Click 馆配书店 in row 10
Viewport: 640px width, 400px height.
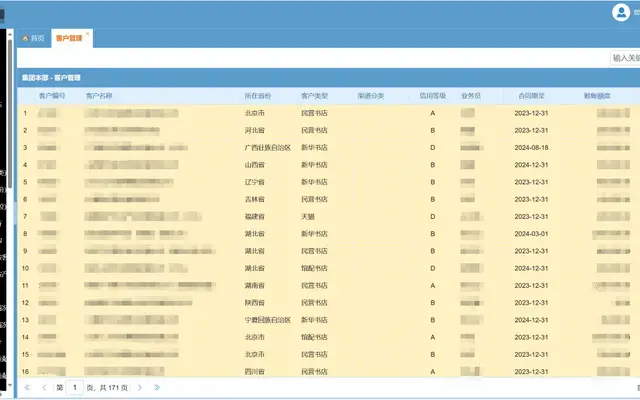pos(314,268)
